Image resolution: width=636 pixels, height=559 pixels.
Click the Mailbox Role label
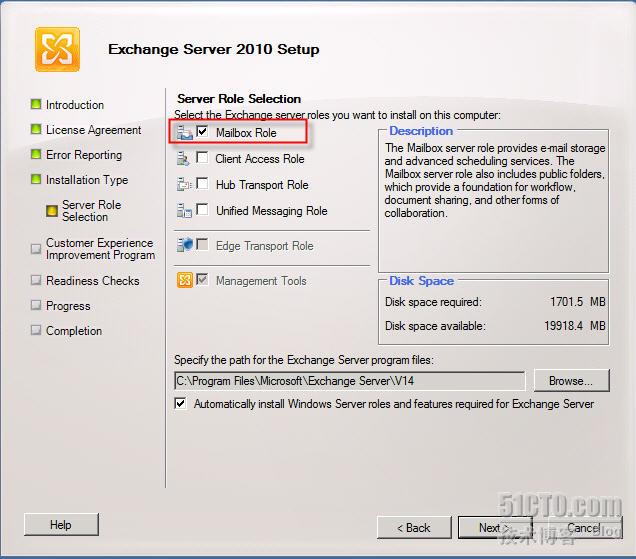pyautogui.click(x=246, y=133)
